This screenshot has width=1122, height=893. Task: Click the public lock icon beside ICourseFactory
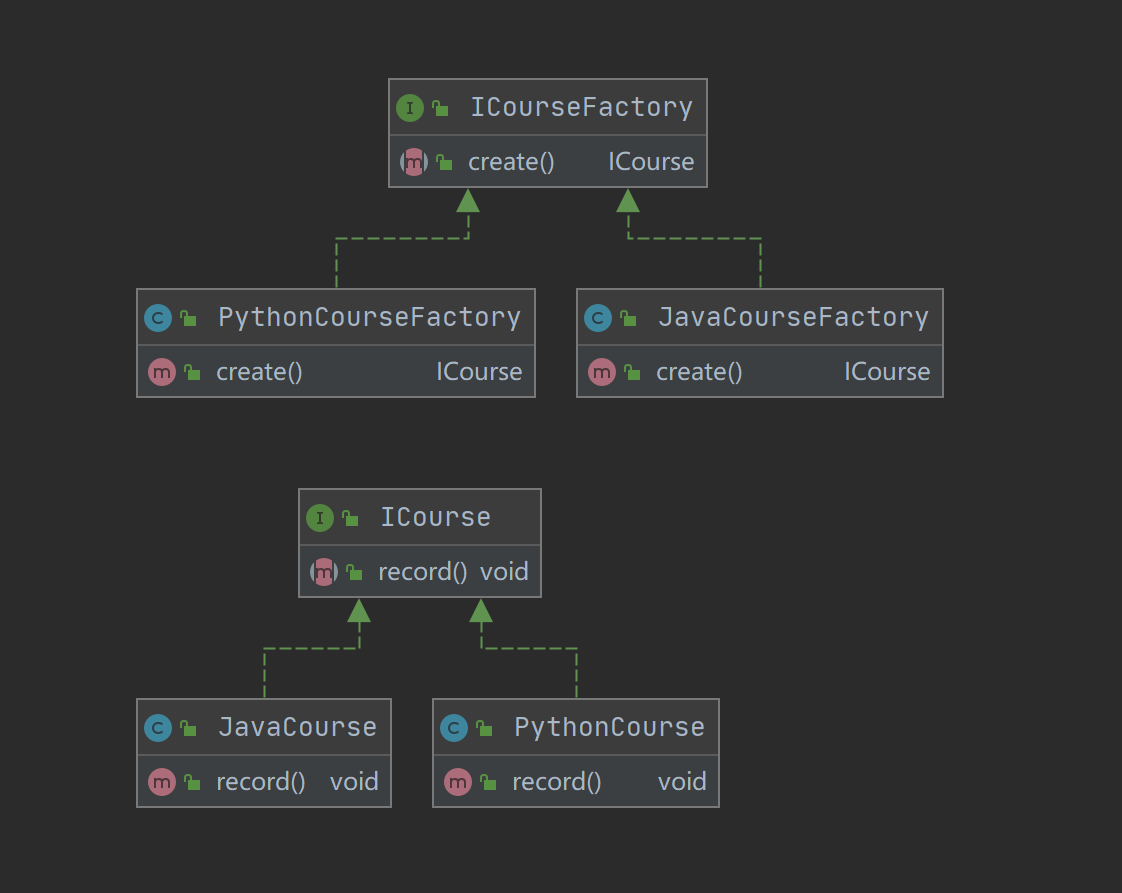[440, 109]
